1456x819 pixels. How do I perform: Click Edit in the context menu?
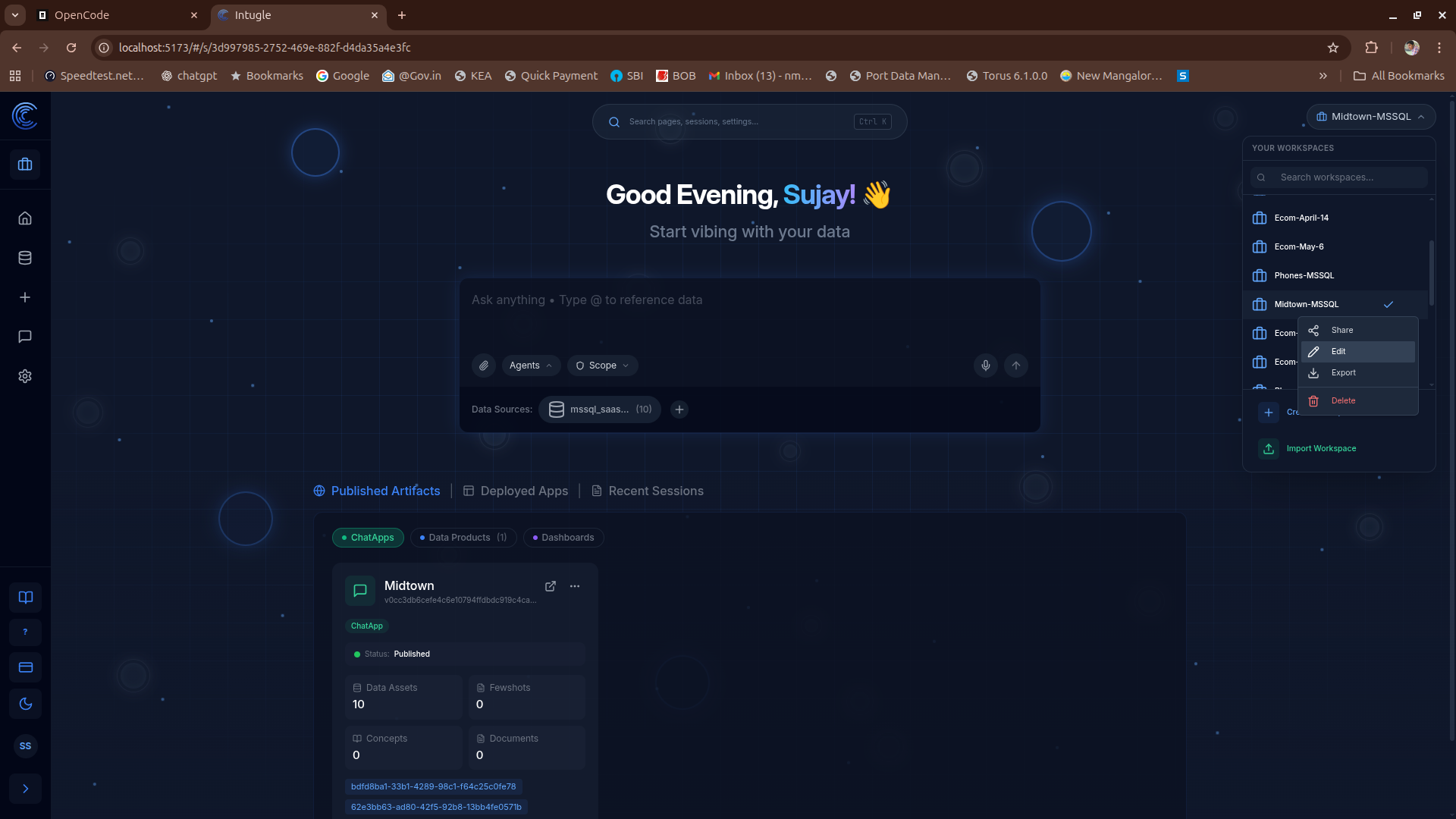click(1358, 352)
